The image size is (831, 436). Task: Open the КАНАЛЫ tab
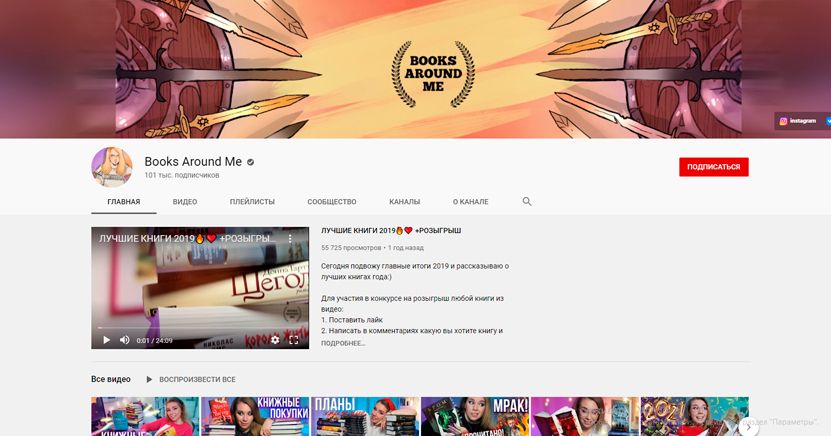[404, 202]
